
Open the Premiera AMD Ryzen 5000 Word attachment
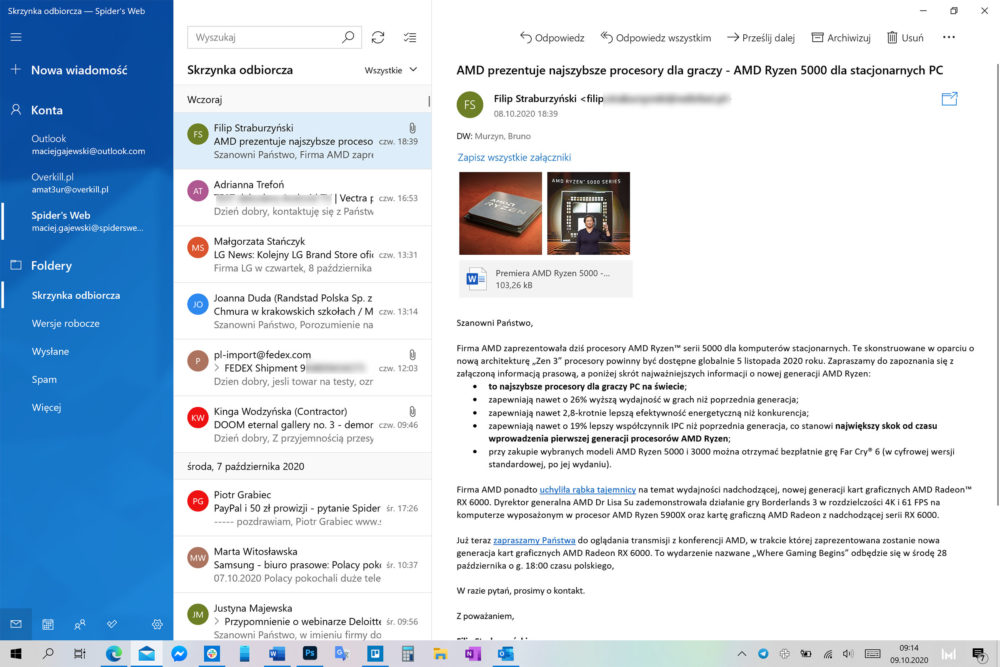546,279
